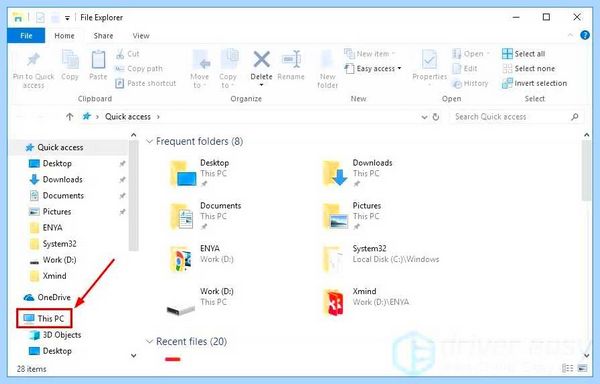Collapse the Recent files section
This screenshot has height=384, width=600.
149,342
